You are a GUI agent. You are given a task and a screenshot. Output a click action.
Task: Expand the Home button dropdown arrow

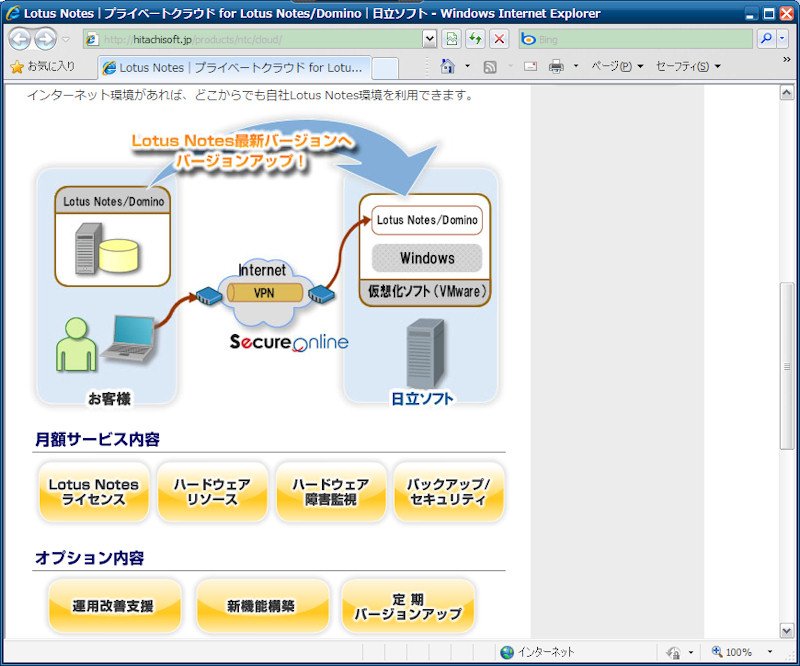(467, 66)
